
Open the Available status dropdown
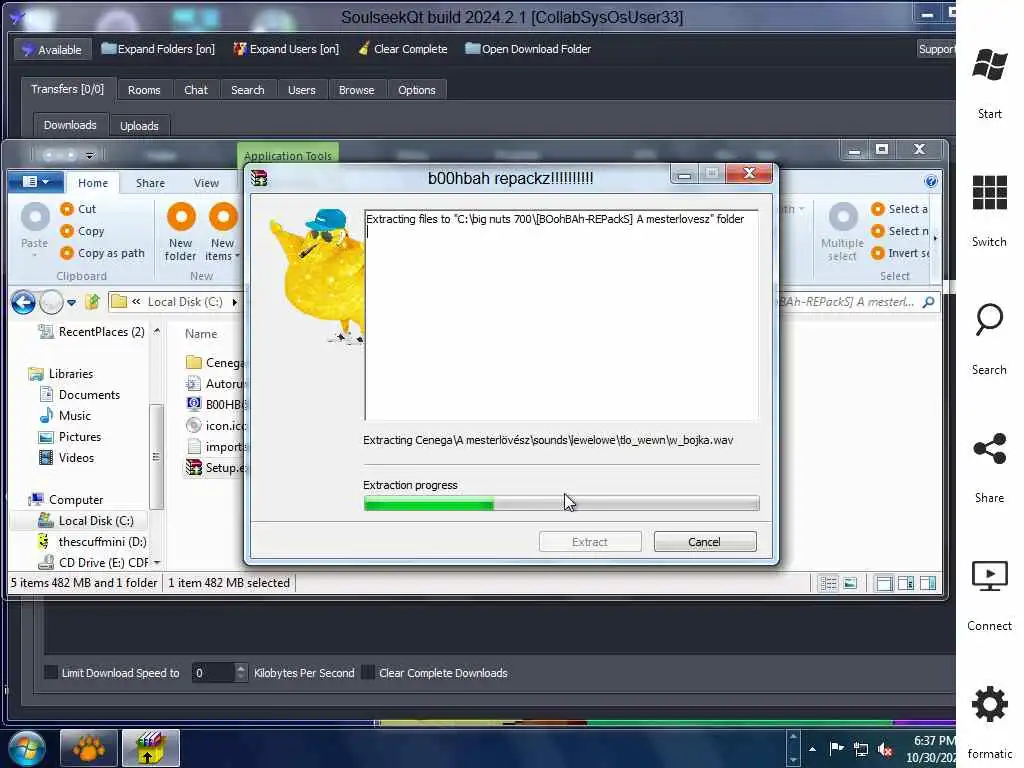click(52, 50)
